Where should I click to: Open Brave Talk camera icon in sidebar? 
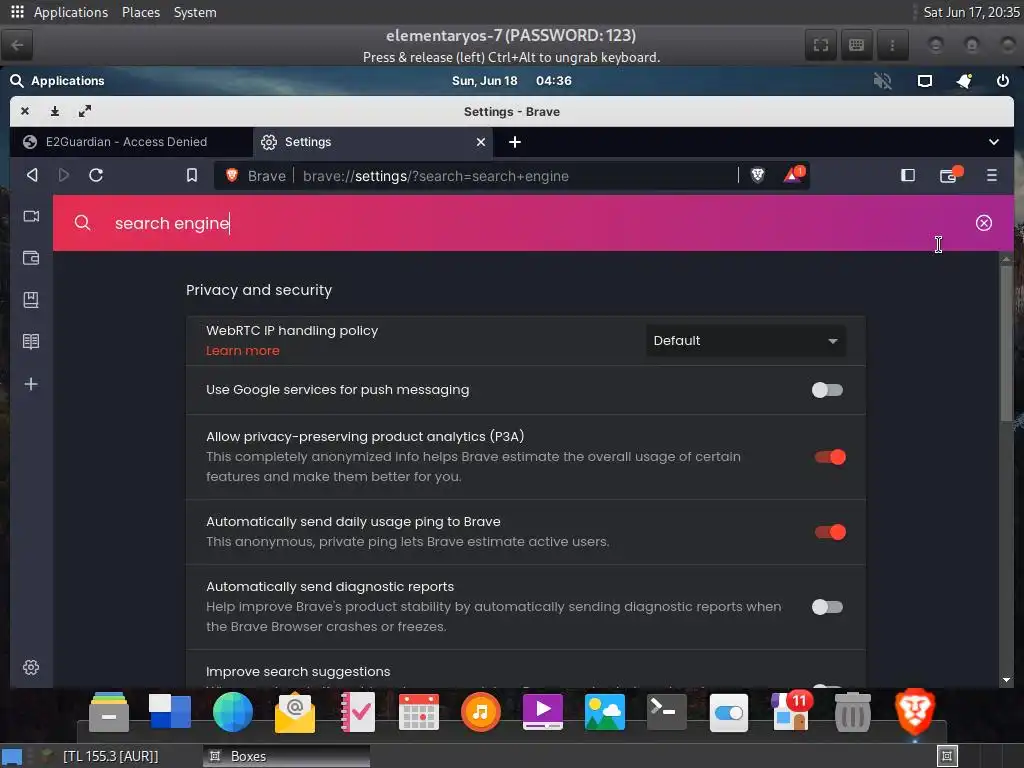coord(31,216)
